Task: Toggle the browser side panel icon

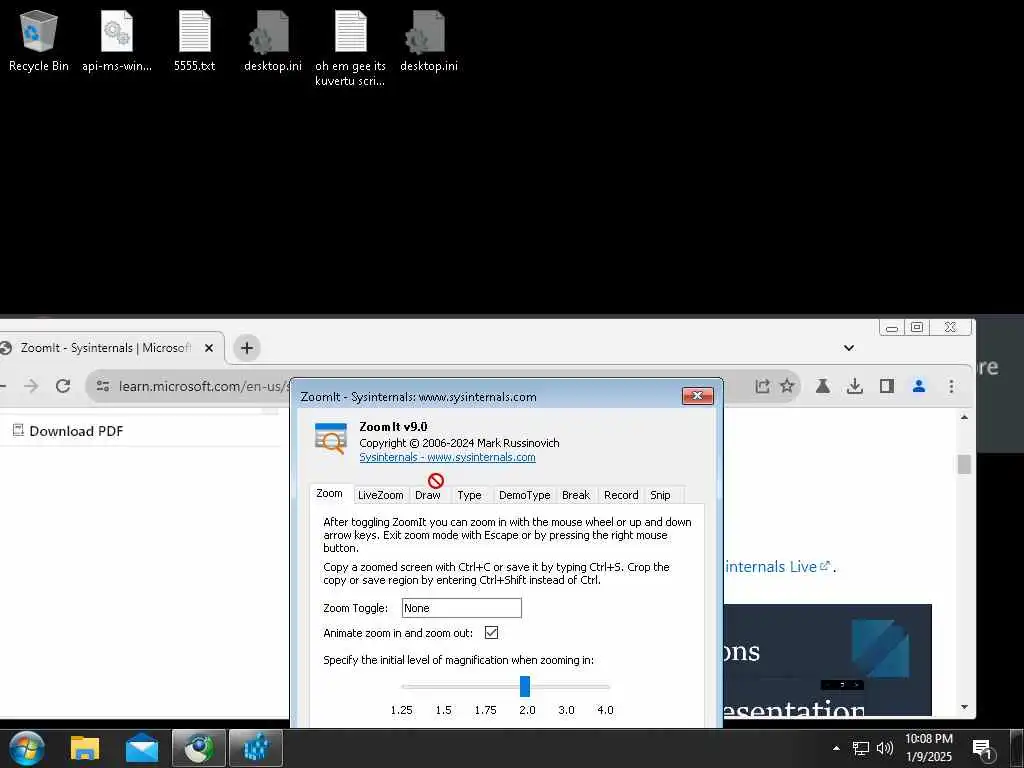Action: (x=886, y=386)
